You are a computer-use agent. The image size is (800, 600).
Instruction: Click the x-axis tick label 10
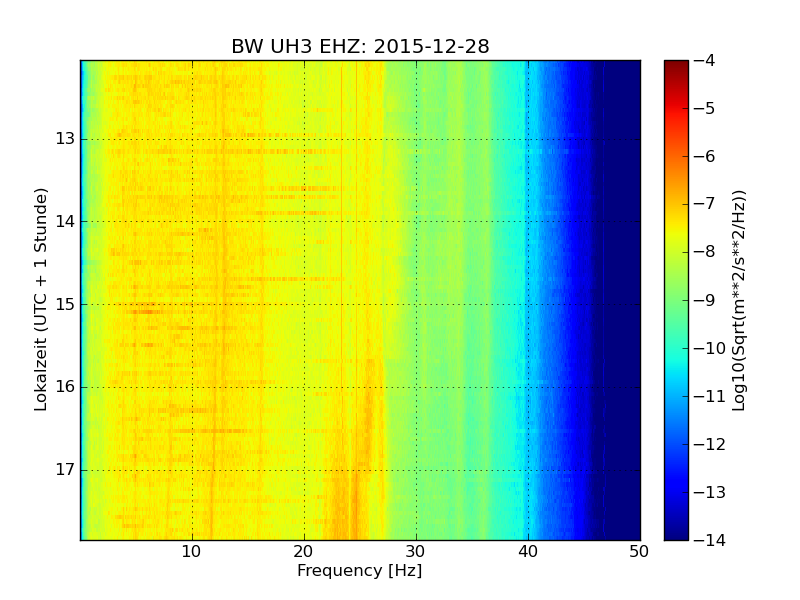pyautogui.click(x=192, y=552)
